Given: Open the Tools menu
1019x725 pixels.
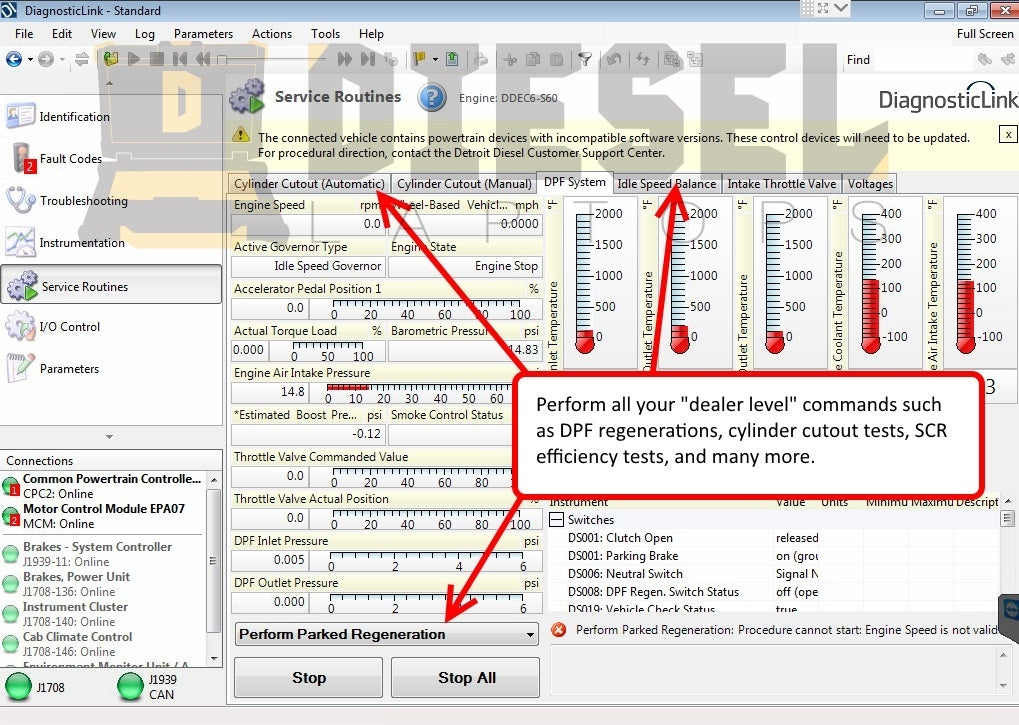Looking at the screenshot, I should [x=325, y=34].
